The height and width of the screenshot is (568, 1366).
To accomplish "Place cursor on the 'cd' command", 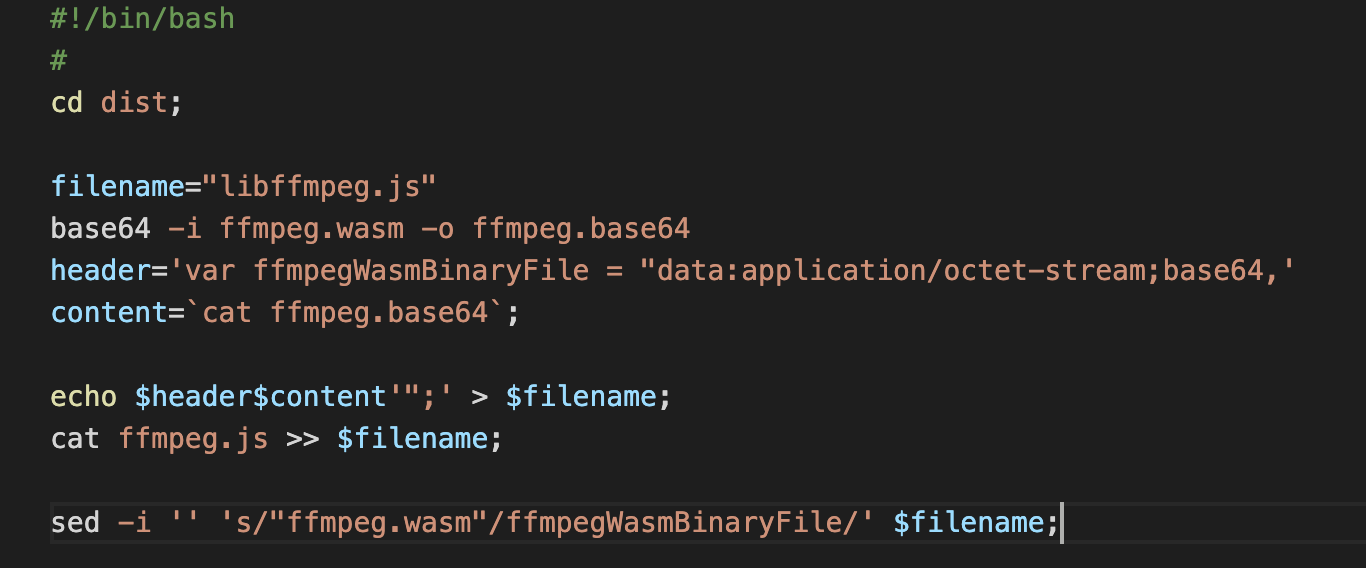I will (x=67, y=102).
